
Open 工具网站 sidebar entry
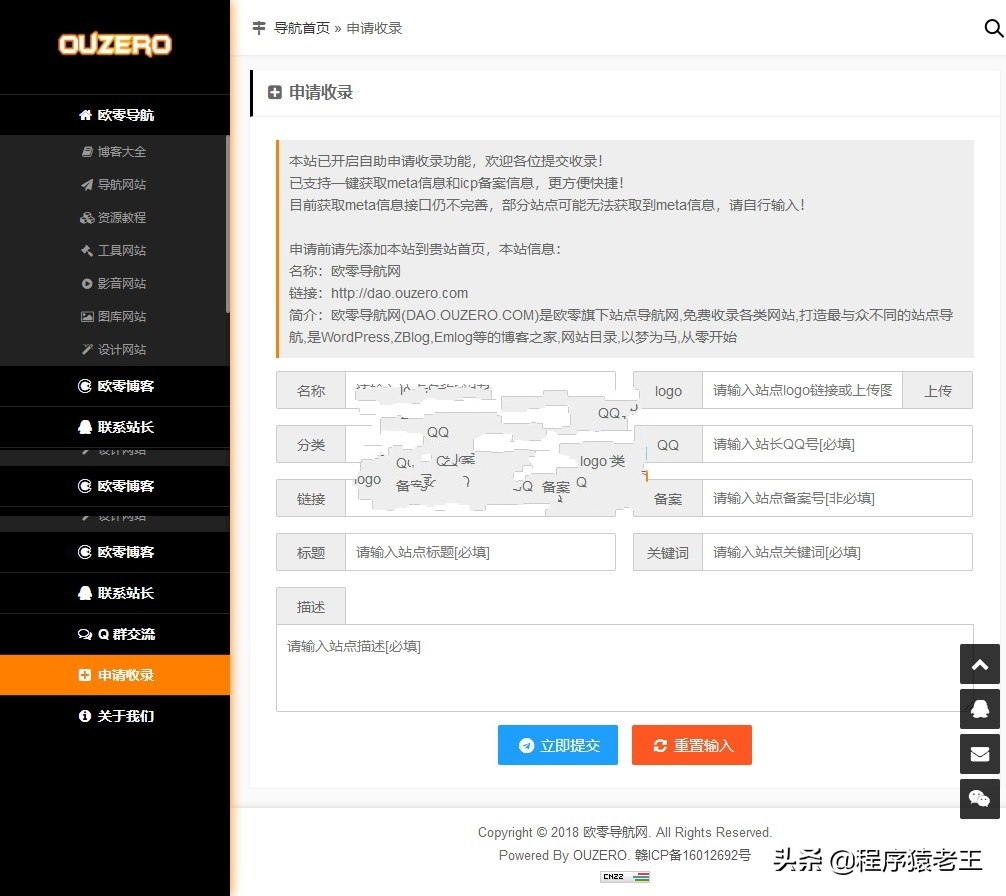coord(115,250)
